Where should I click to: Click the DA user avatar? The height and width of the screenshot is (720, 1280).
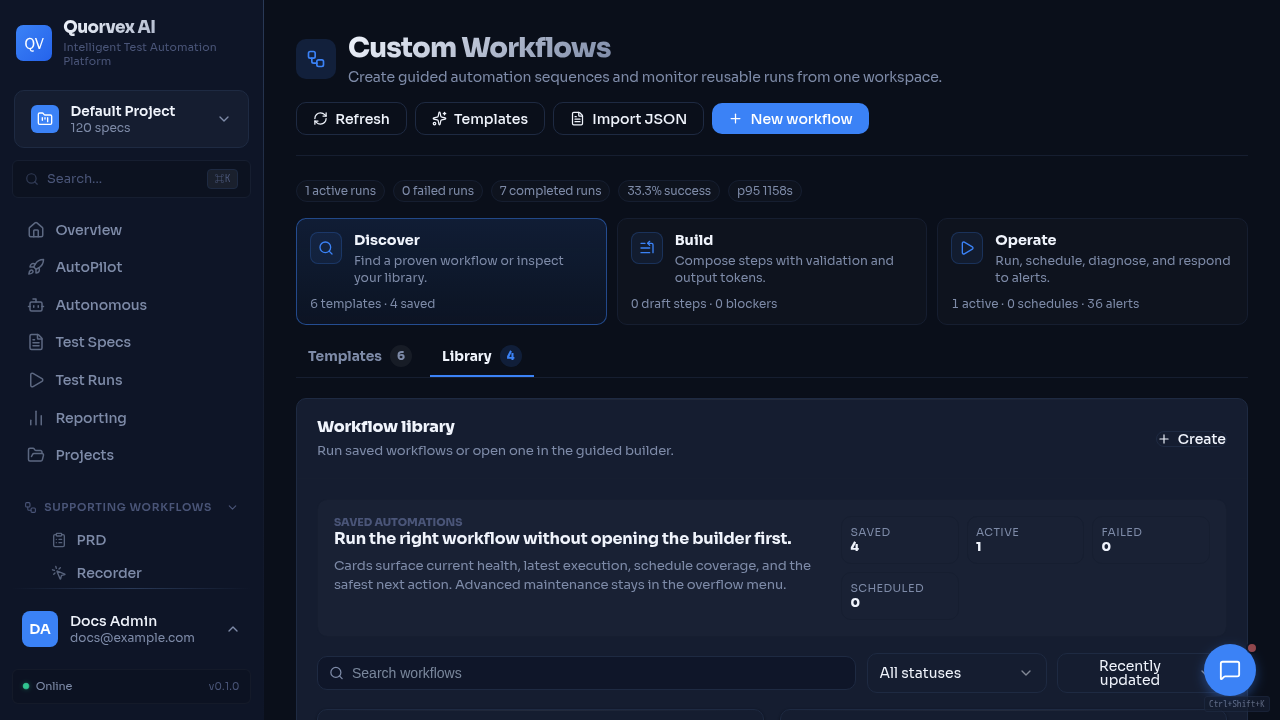pyautogui.click(x=40, y=629)
